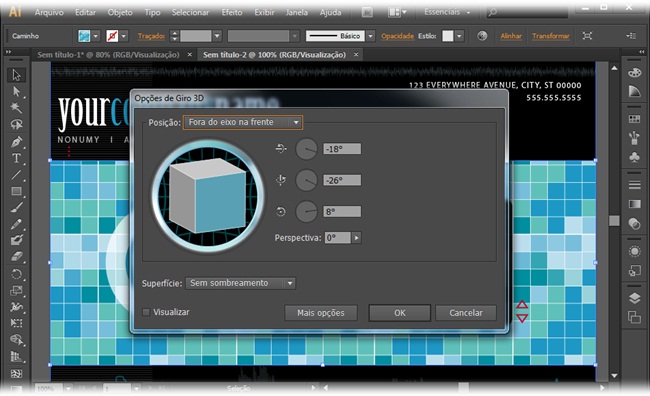The height and width of the screenshot is (396, 650).
Task: Open the Brushes panel icon
Action: (x=634, y=138)
